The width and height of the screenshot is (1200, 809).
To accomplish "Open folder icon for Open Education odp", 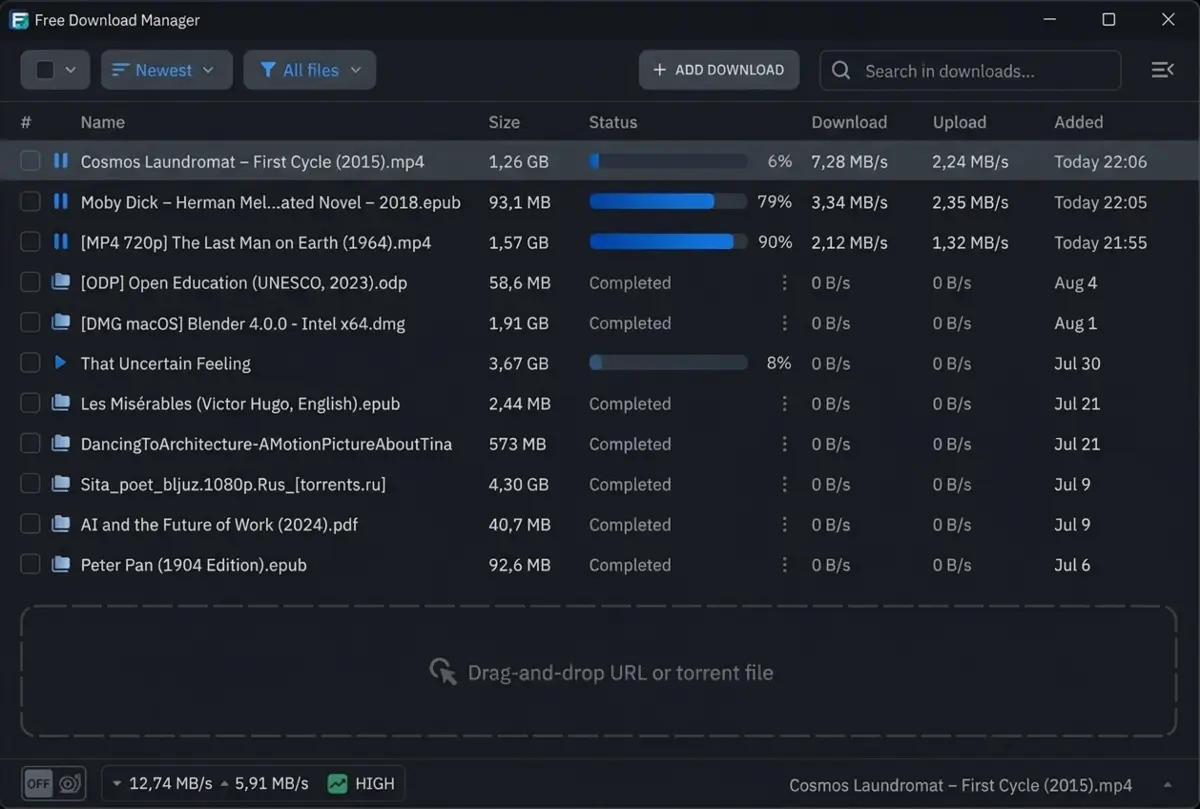I will [60, 283].
